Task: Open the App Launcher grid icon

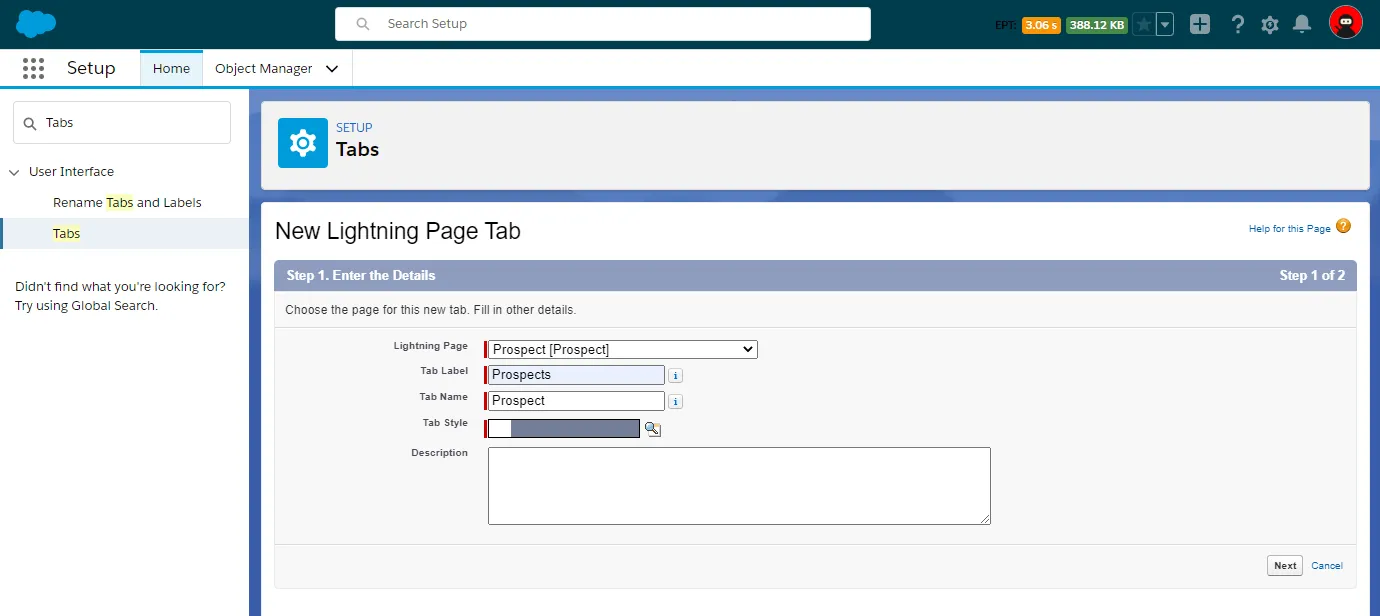Action: coord(33,68)
